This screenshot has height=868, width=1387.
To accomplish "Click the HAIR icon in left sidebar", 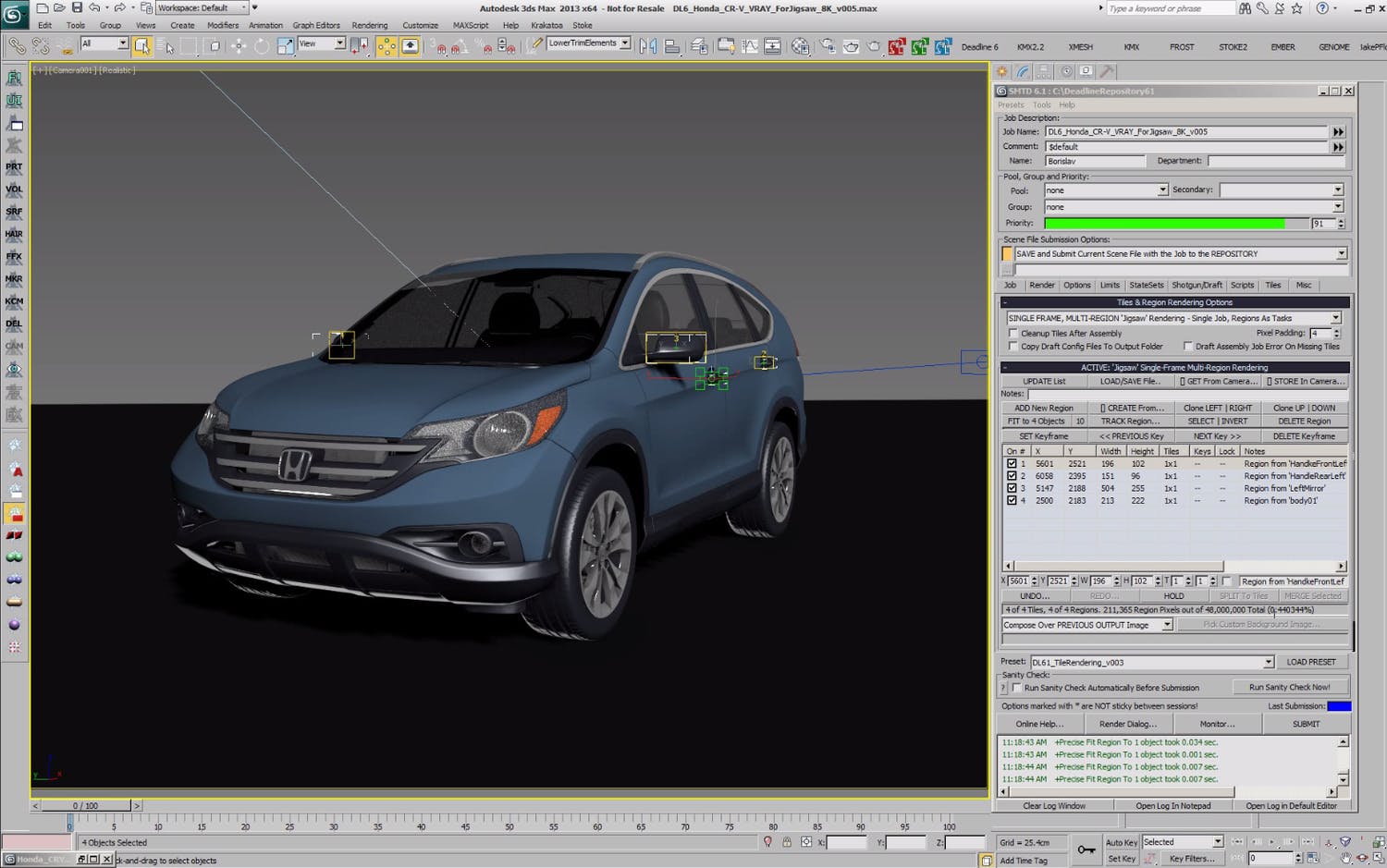I will [x=14, y=234].
